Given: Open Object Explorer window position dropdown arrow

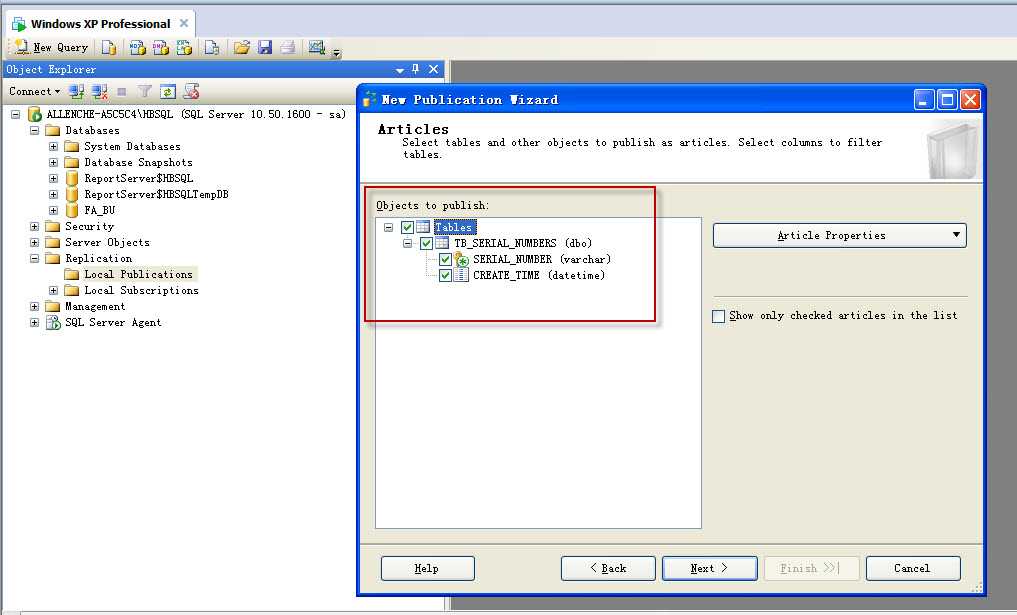Looking at the screenshot, I should pyautogui.click(x=400, y=69).
